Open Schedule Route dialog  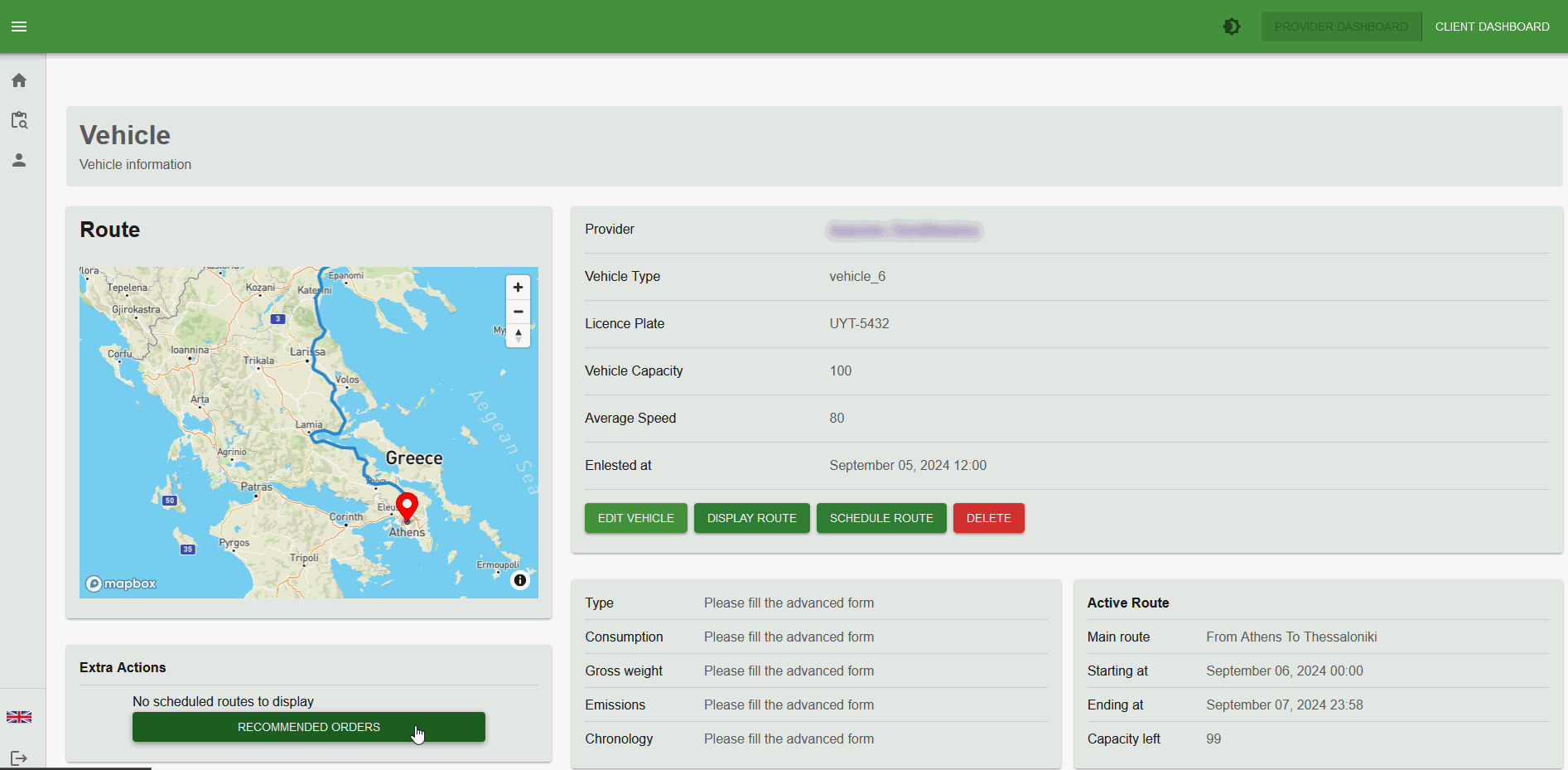pos(881,518)
